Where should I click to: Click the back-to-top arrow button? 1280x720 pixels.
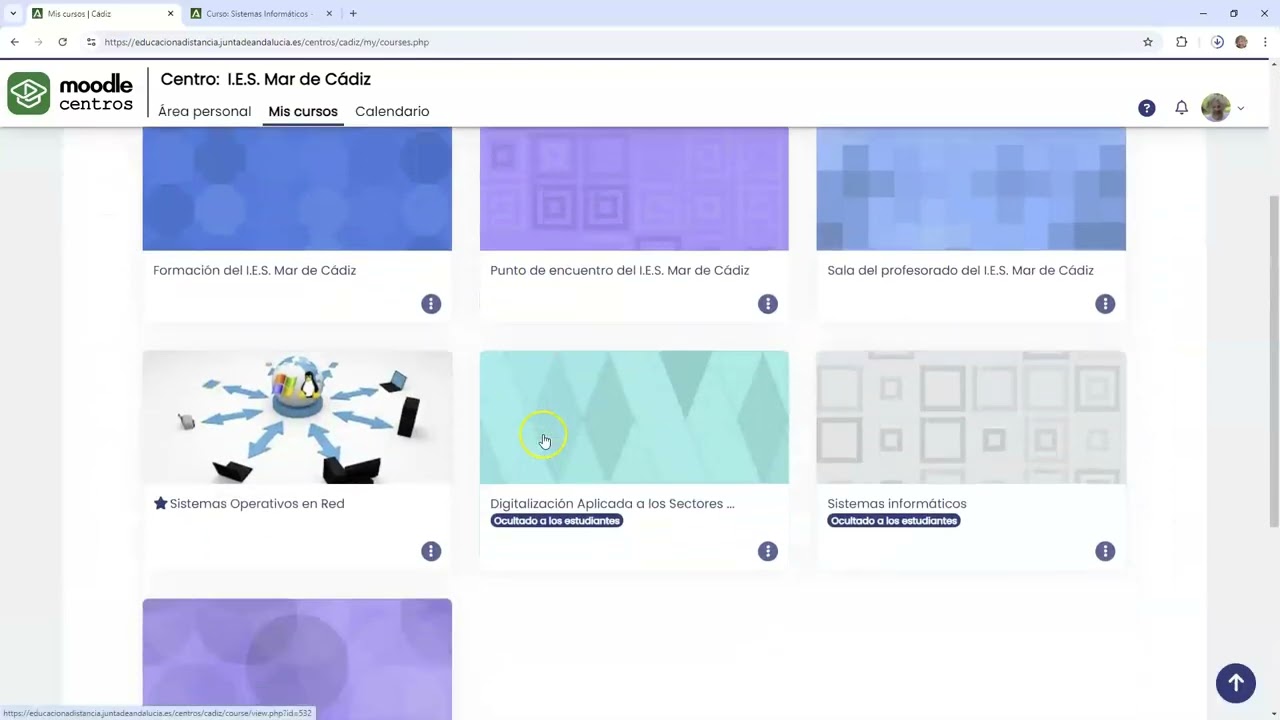point(1236,683)
